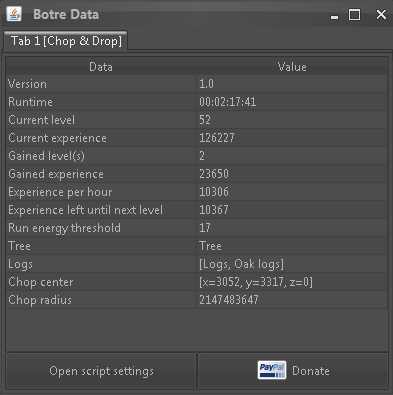Click the threshold value 17
Image resolution: width=393 pixels, height=395 pixels.
click(205, 228)
